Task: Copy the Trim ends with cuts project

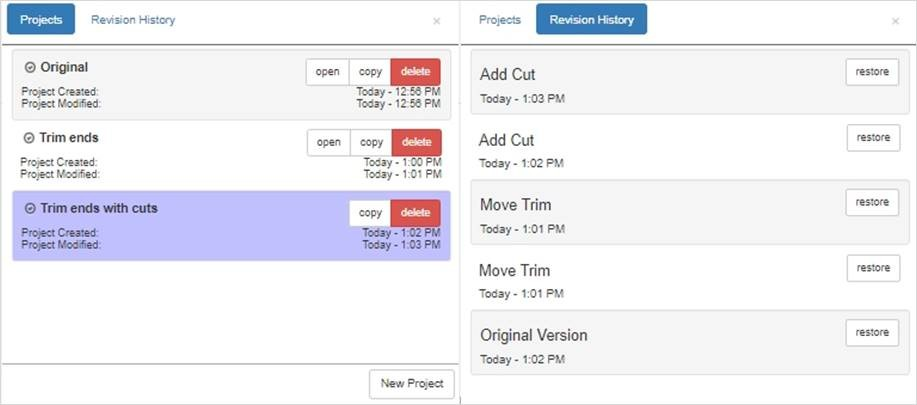Action: click(370, 213)
